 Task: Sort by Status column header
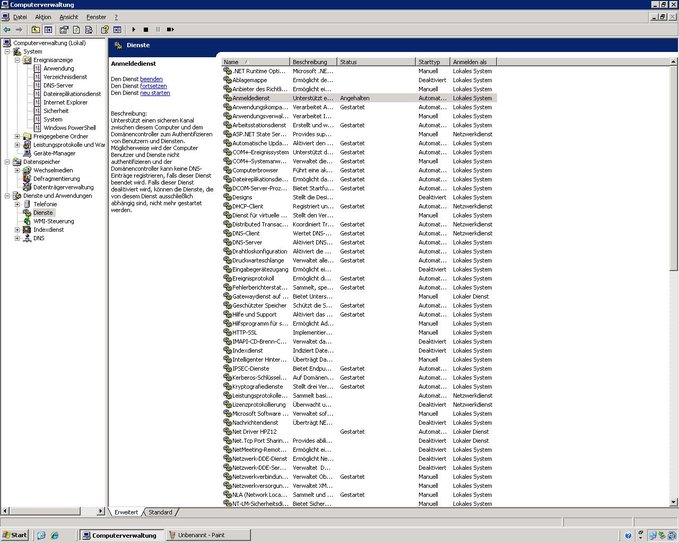[x=376, y=62]
